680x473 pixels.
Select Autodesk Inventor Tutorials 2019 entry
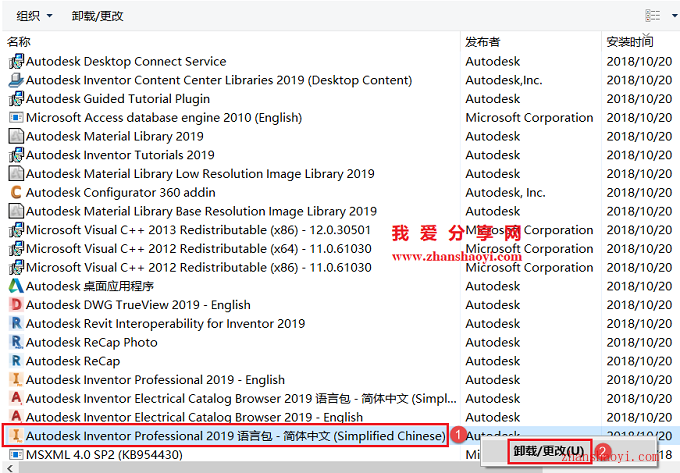120,155
